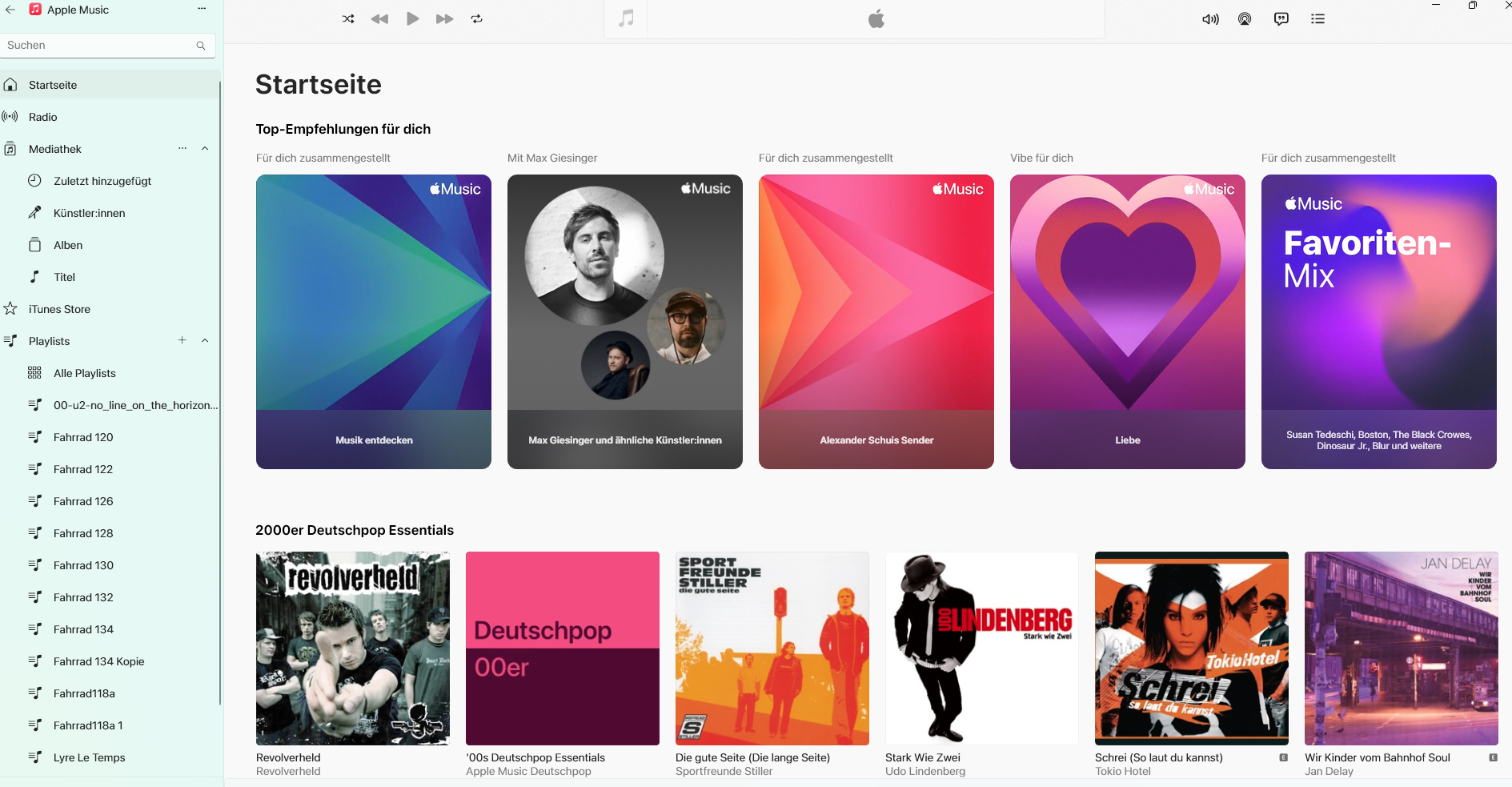
Task: Open the Favoriten-Mix card
Action: [x=1378, y=321]
